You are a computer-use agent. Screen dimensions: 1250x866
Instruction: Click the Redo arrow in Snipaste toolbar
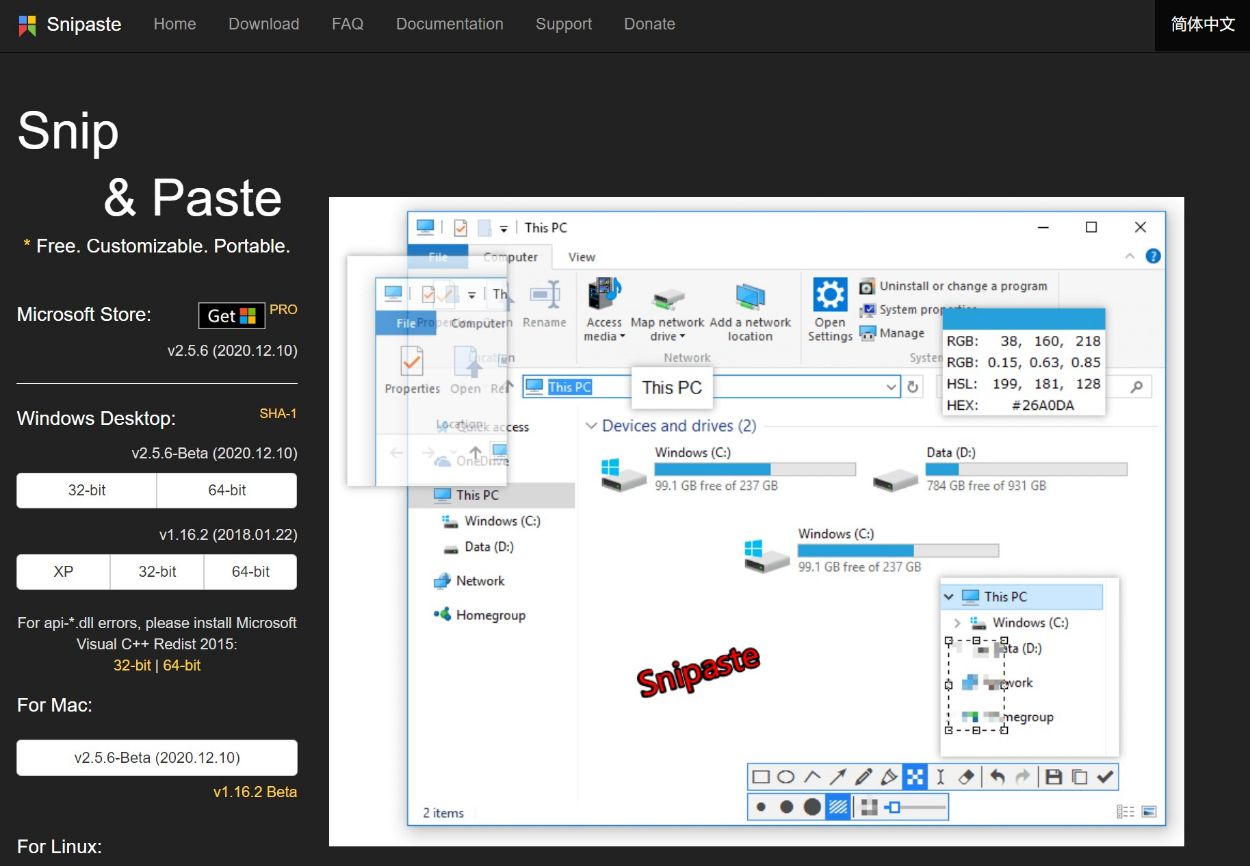[1022, 777]
